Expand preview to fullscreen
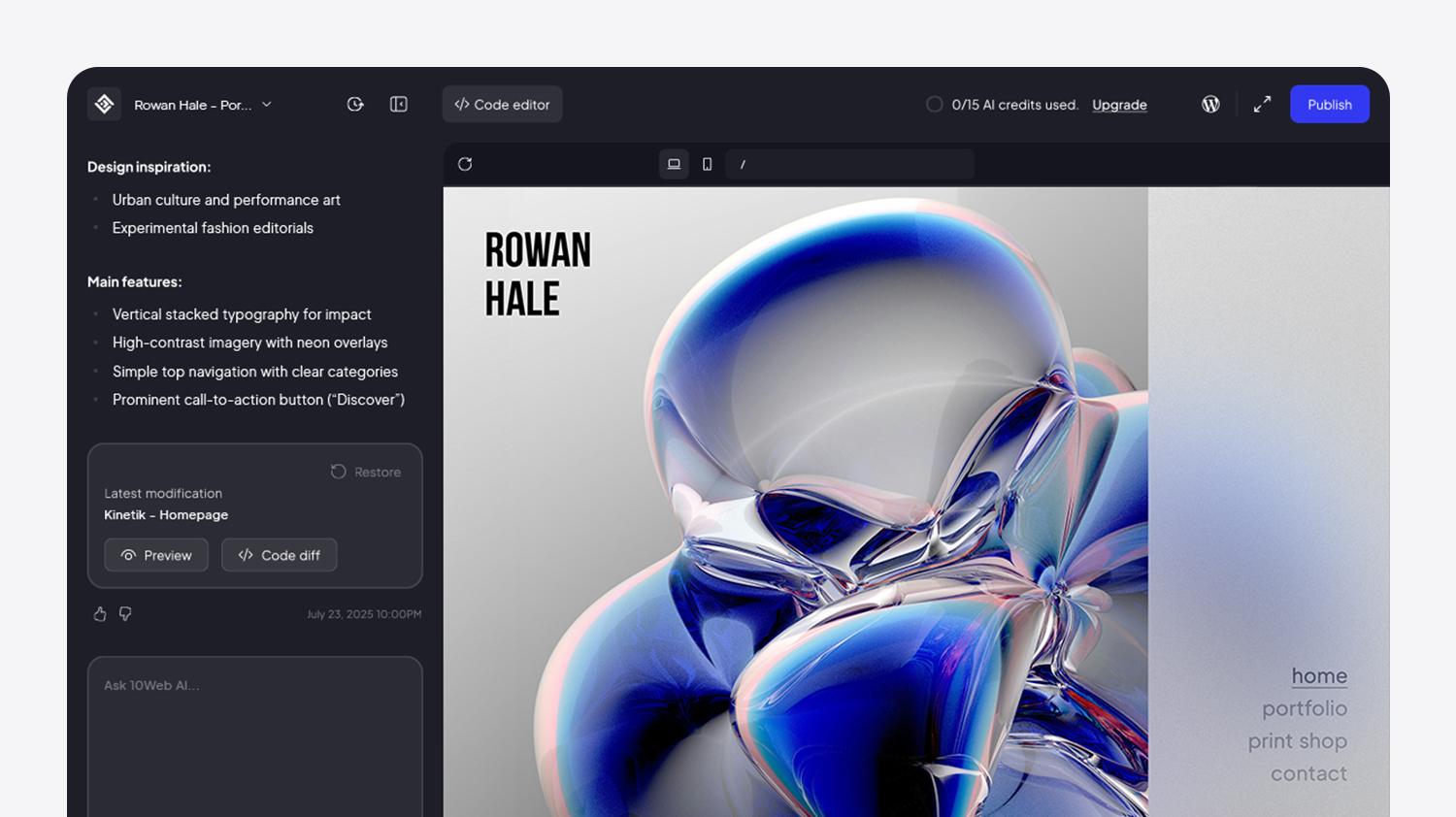 (1262, 105)
